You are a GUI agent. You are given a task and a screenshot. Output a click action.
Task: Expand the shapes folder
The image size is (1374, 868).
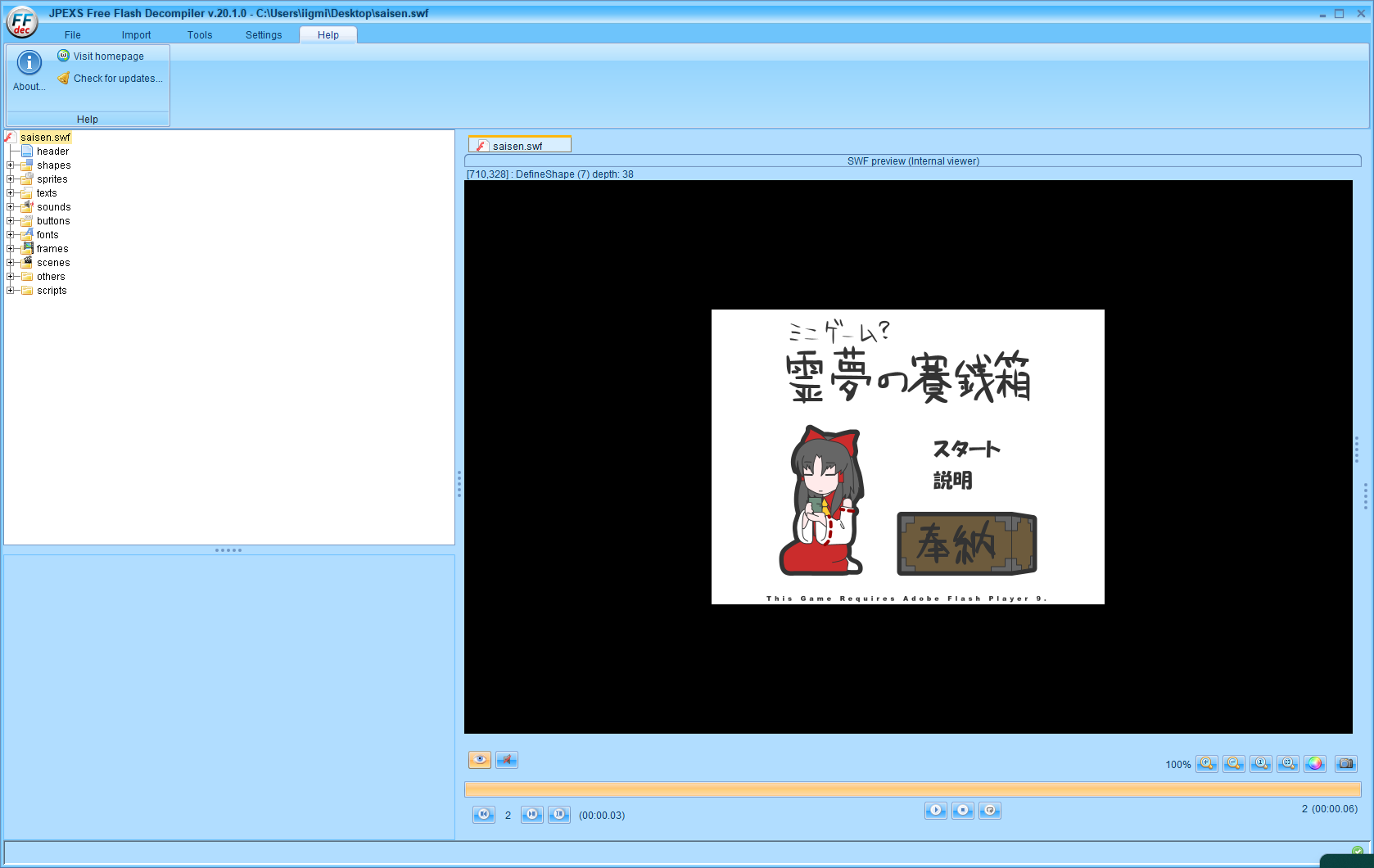coord(11,165)
